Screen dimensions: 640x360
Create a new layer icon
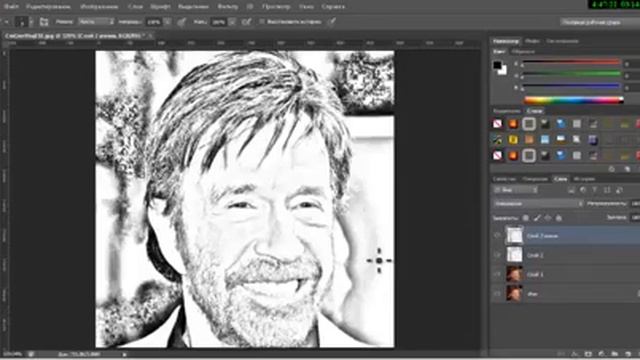point(627,354)
